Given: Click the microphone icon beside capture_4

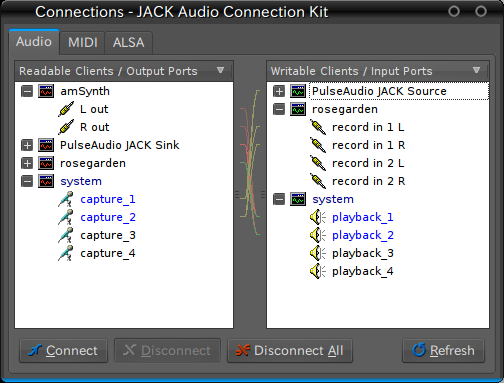Looking at the screenshot, I should click(x=66, y=253).
